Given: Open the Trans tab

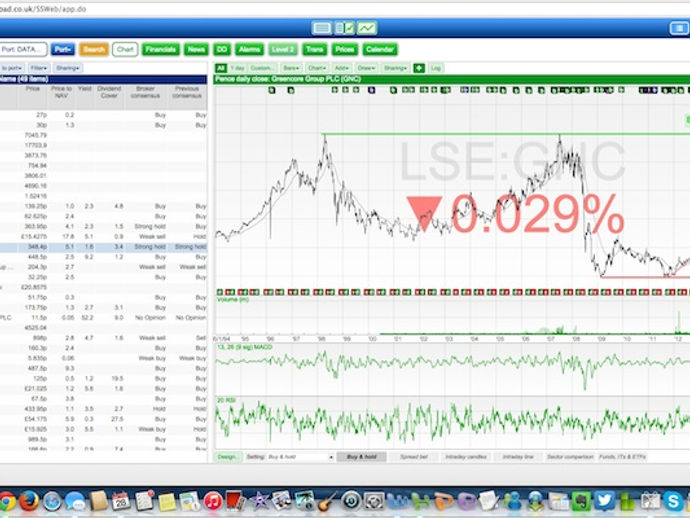Looking at the screenshot, I should click(315, 49).
